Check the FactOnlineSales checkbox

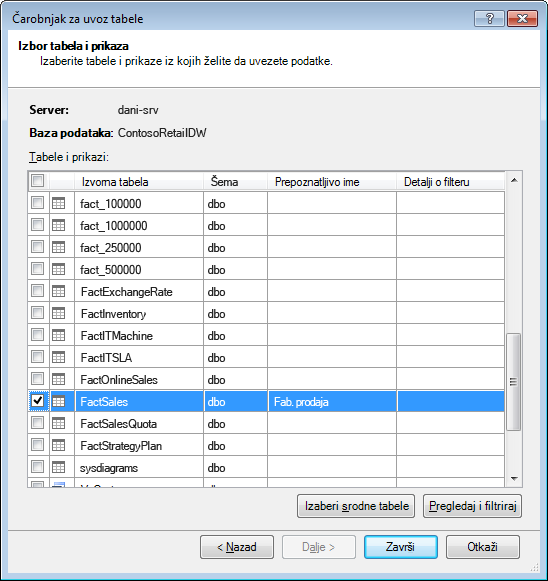click(x=37, y=379)
